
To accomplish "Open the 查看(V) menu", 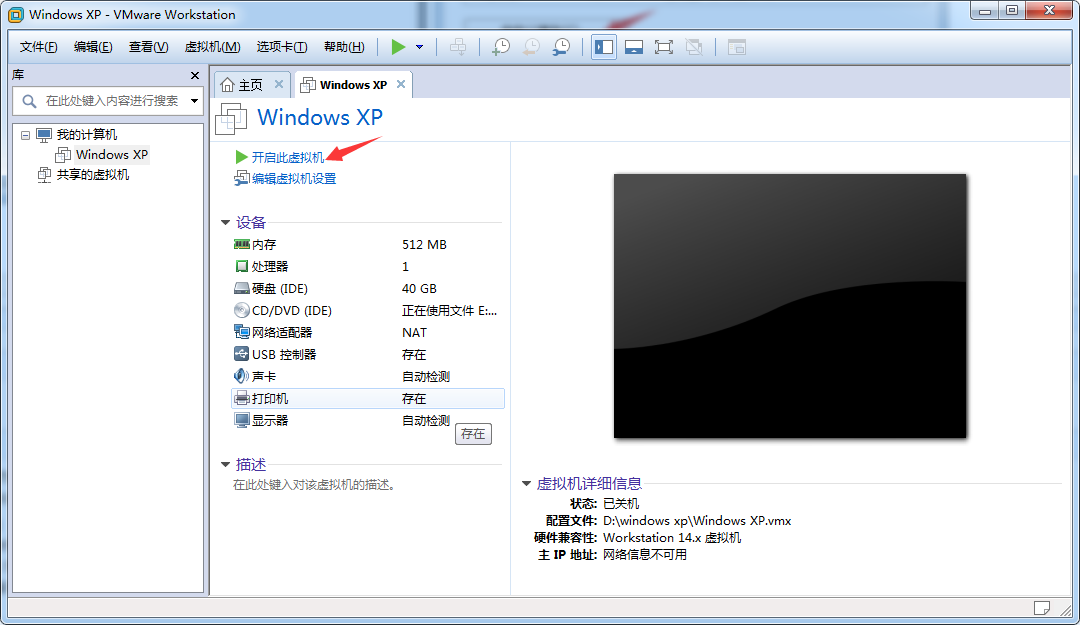I will coord(148,47).
